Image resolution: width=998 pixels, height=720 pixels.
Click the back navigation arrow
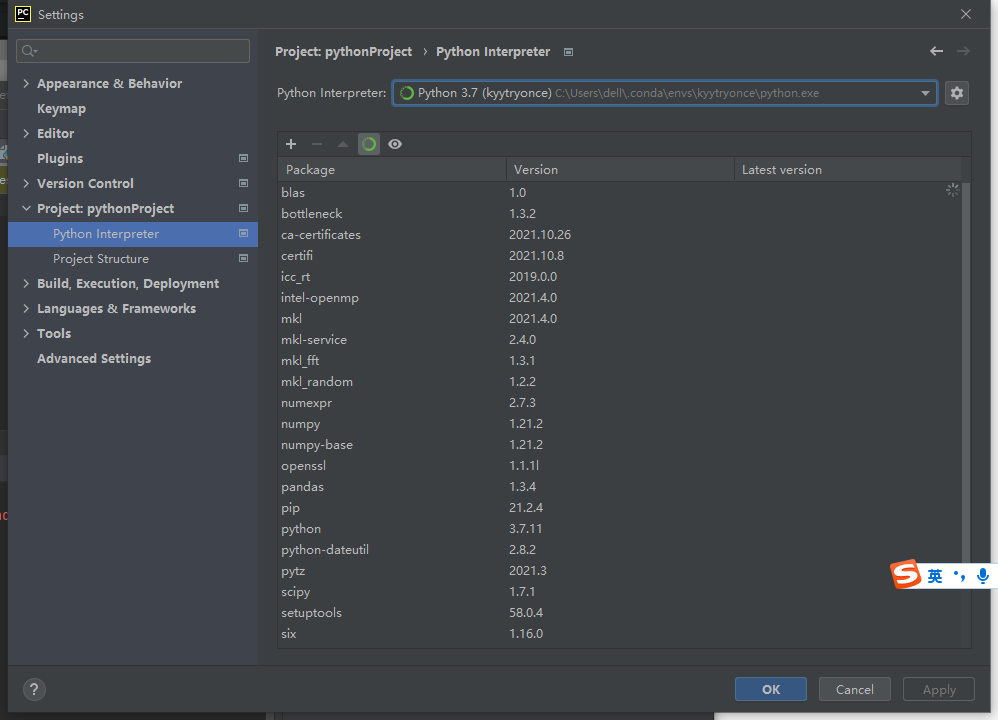coord(936,50)
